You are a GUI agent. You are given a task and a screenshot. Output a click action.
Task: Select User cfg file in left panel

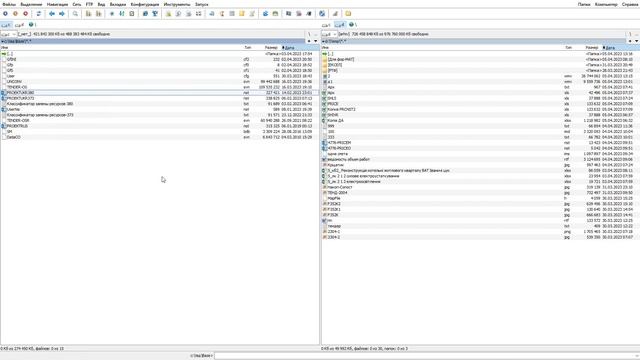[160, 76]
